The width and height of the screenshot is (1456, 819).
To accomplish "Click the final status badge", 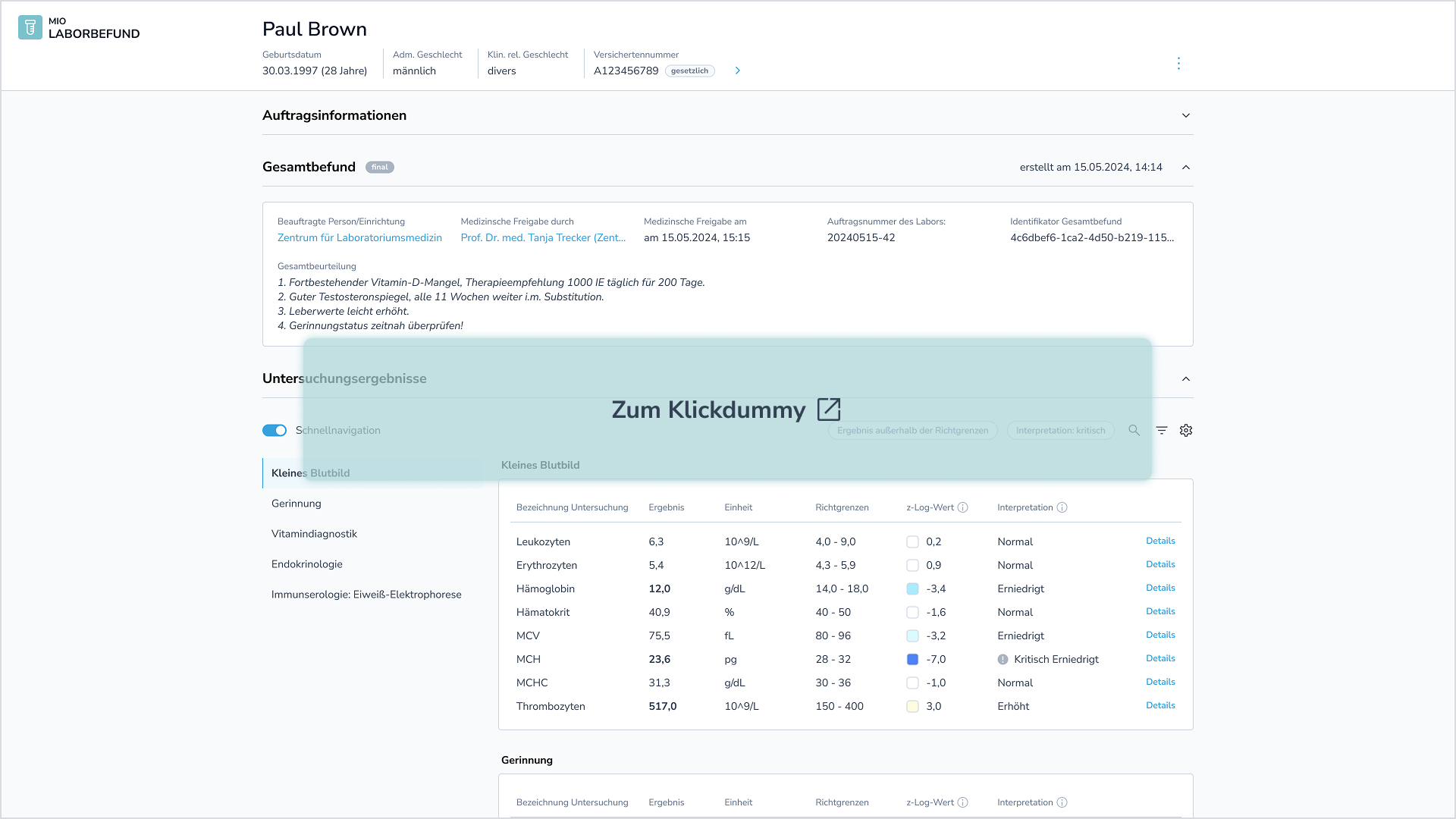I will tap(380, 167).
